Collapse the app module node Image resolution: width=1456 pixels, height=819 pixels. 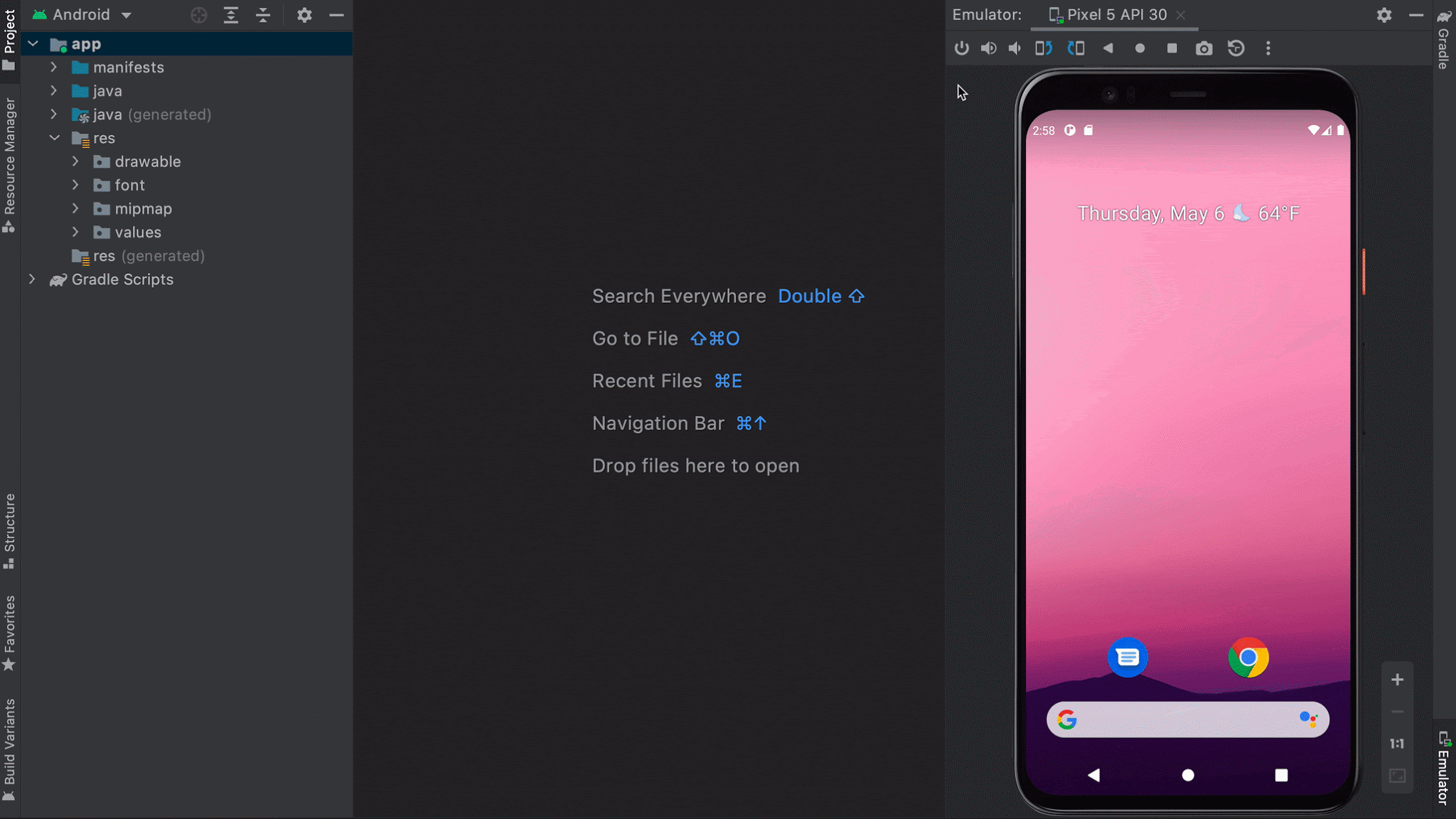click(33, 44)
